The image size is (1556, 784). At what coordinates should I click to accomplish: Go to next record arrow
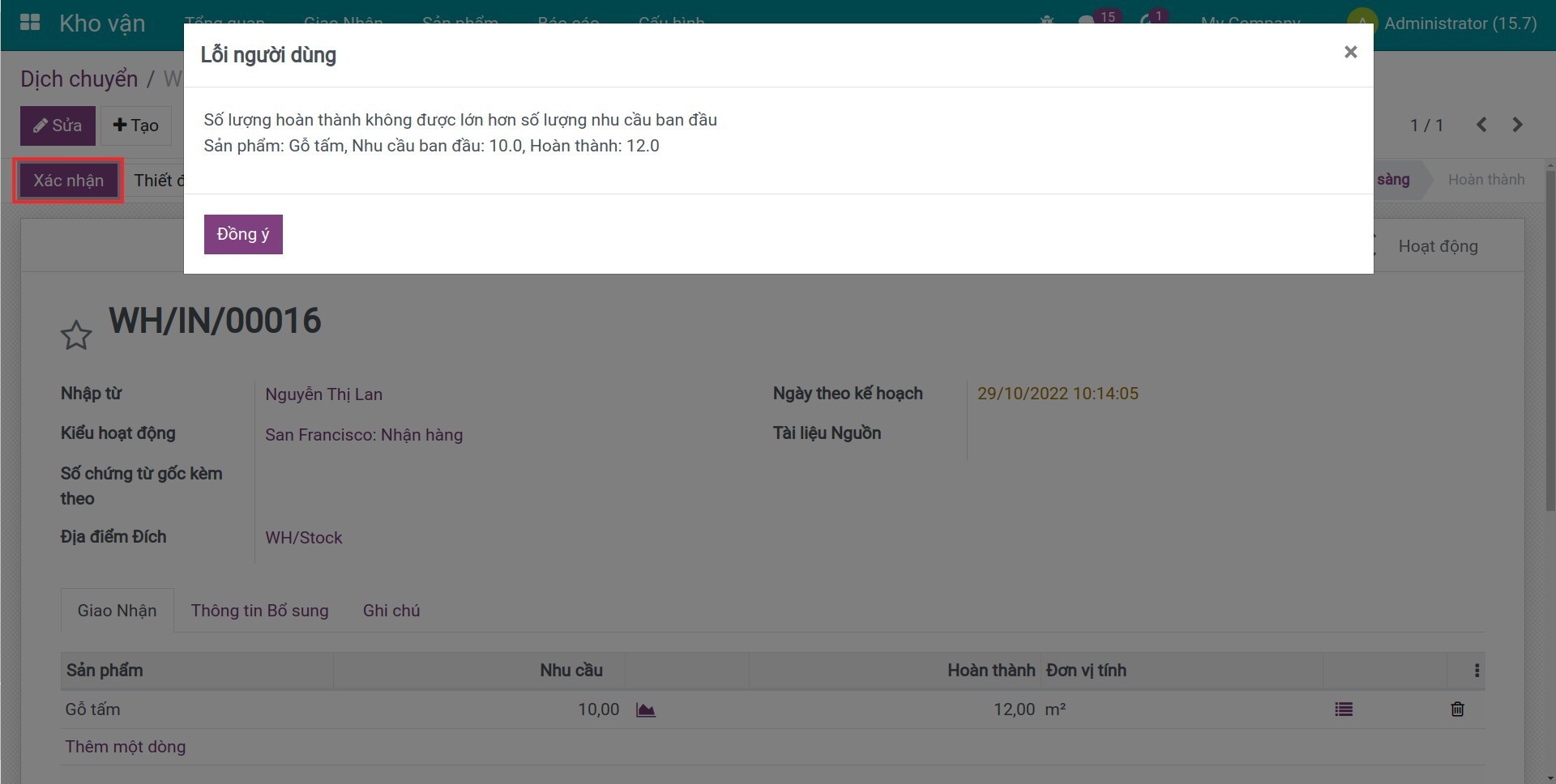pos(1517,125)
